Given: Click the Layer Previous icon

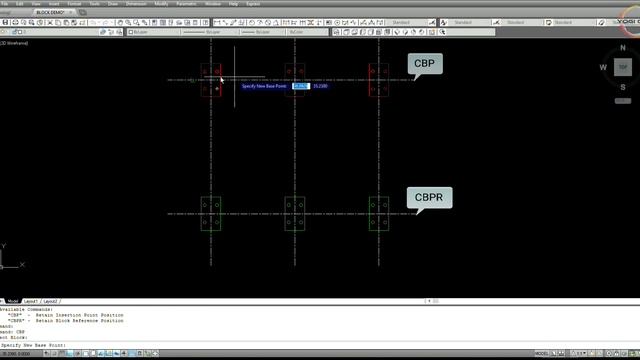Looking at the screenshot, I should (x=111, y=32).
